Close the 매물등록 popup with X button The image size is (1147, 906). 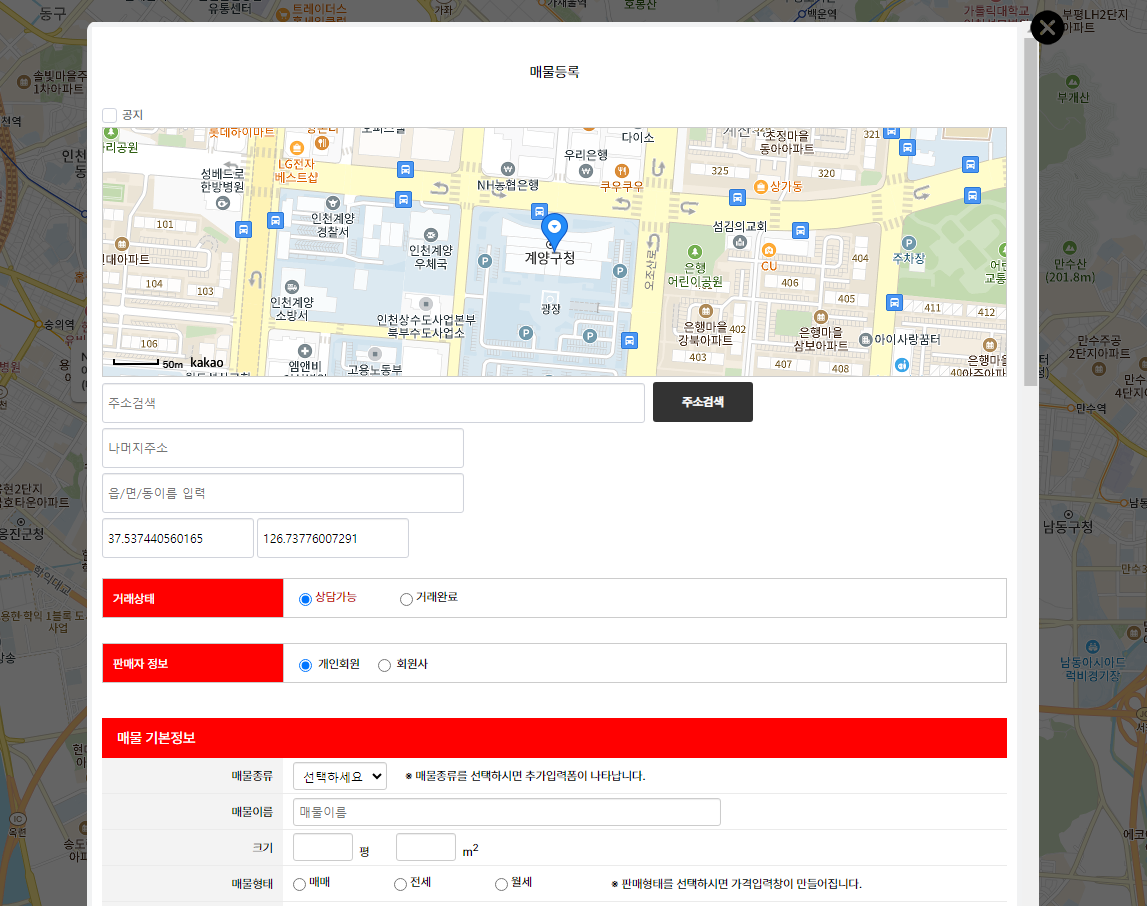(1047, 27)
